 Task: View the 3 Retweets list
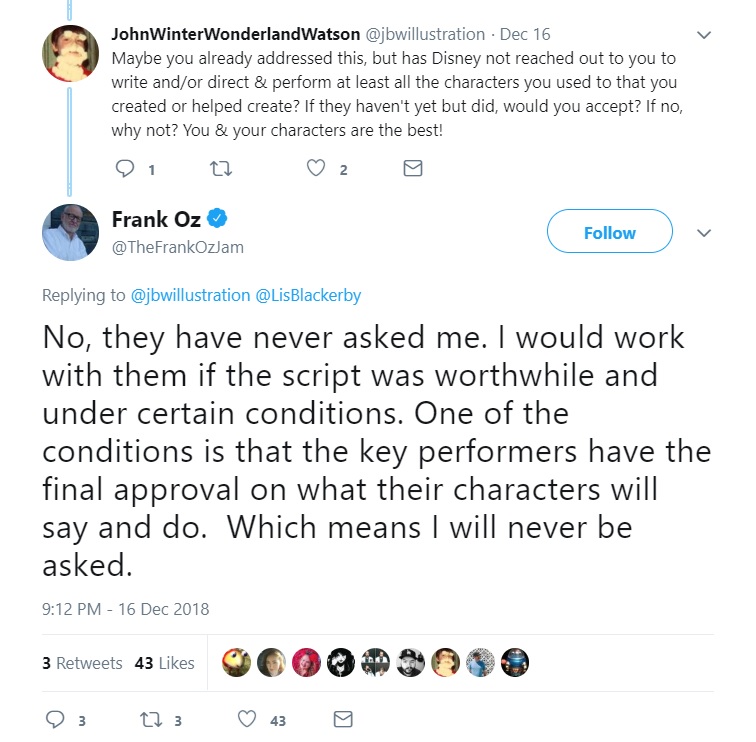click(82, 663)
